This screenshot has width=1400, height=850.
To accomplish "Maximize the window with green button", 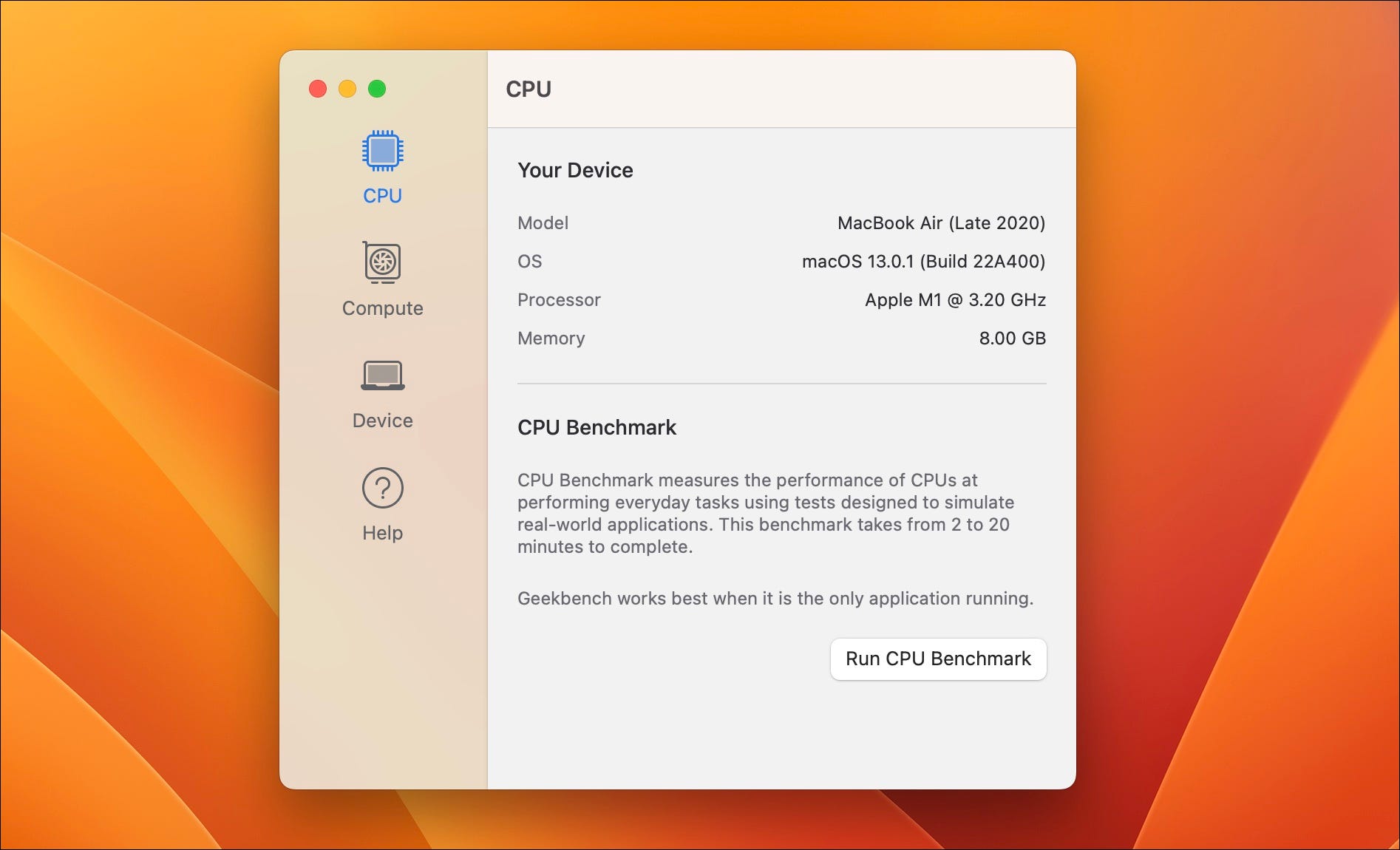I will point(377,89).
